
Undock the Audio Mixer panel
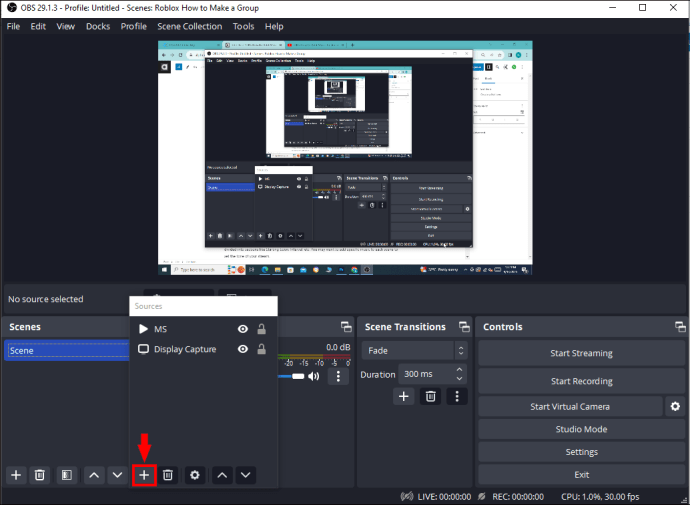point(346,327)
